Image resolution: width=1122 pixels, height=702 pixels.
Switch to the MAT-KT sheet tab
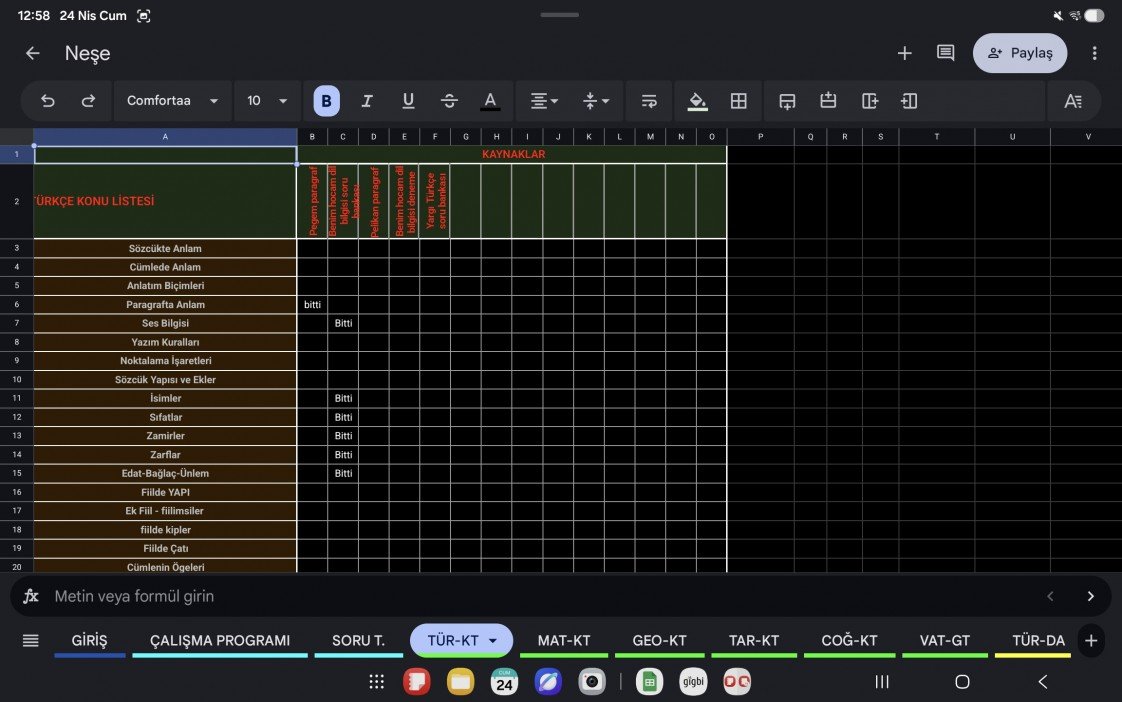coord(564,640)
